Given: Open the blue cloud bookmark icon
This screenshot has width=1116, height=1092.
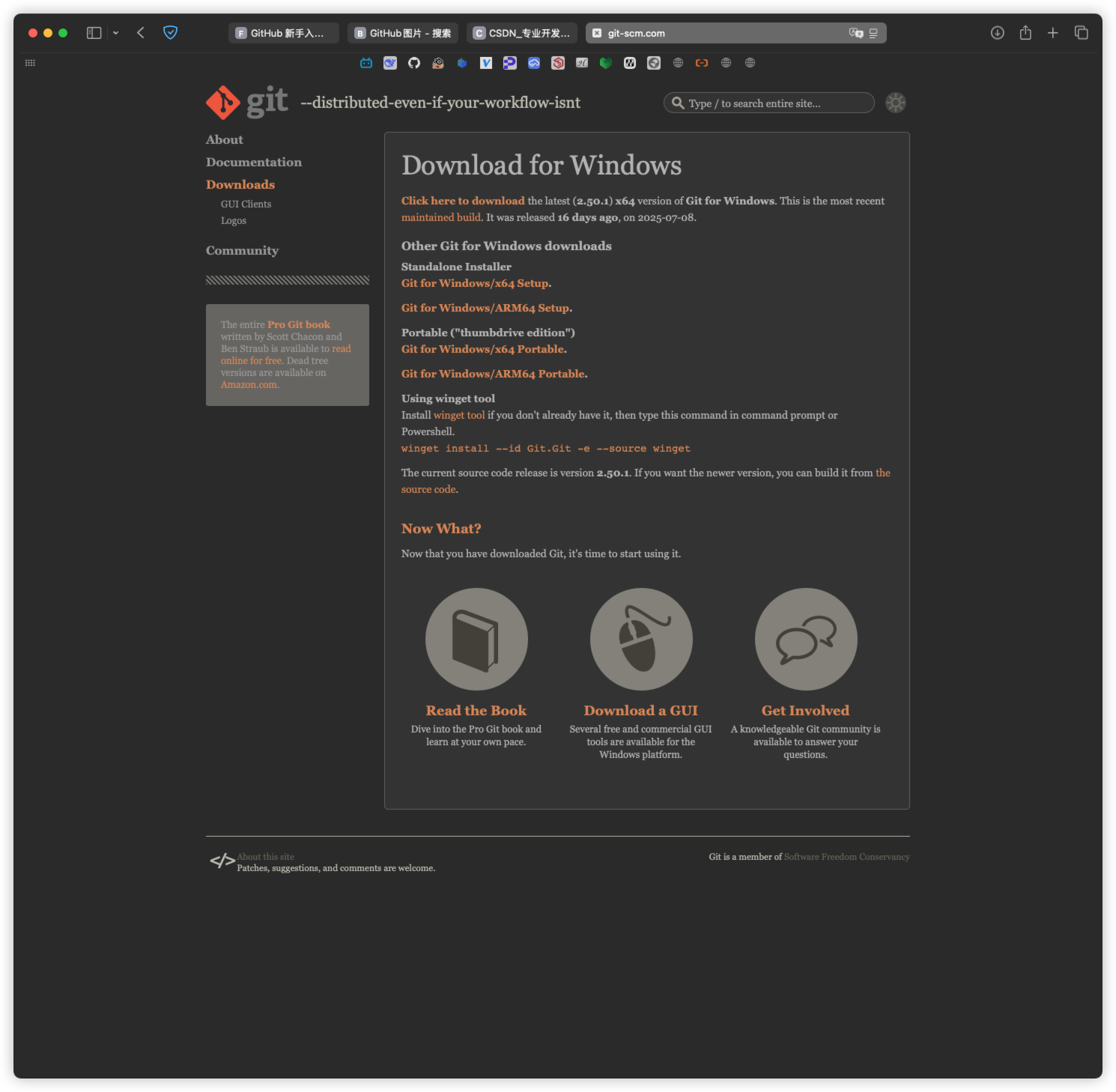Looking at the screenshot, I should pyautogui.click(x=534, y=63).
